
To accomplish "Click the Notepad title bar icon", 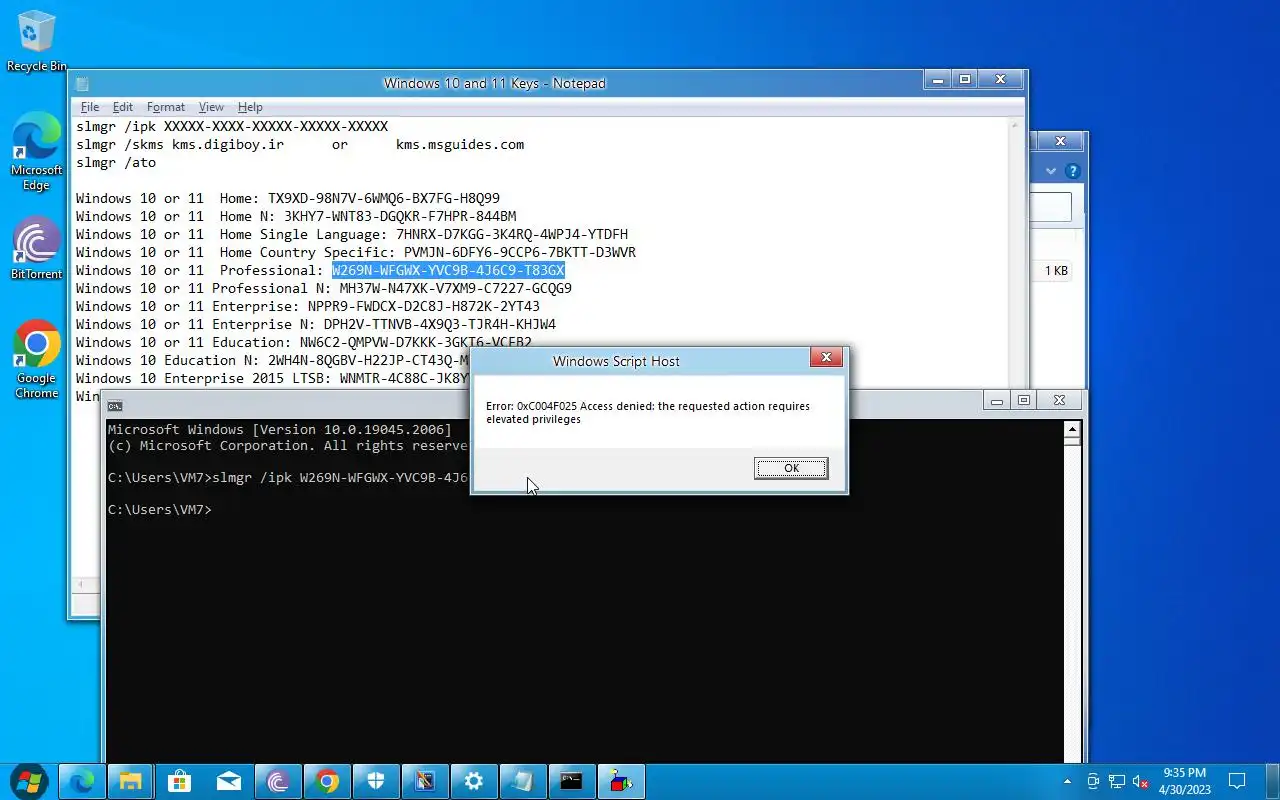I will pyautogui.click(x=82, y=84).
